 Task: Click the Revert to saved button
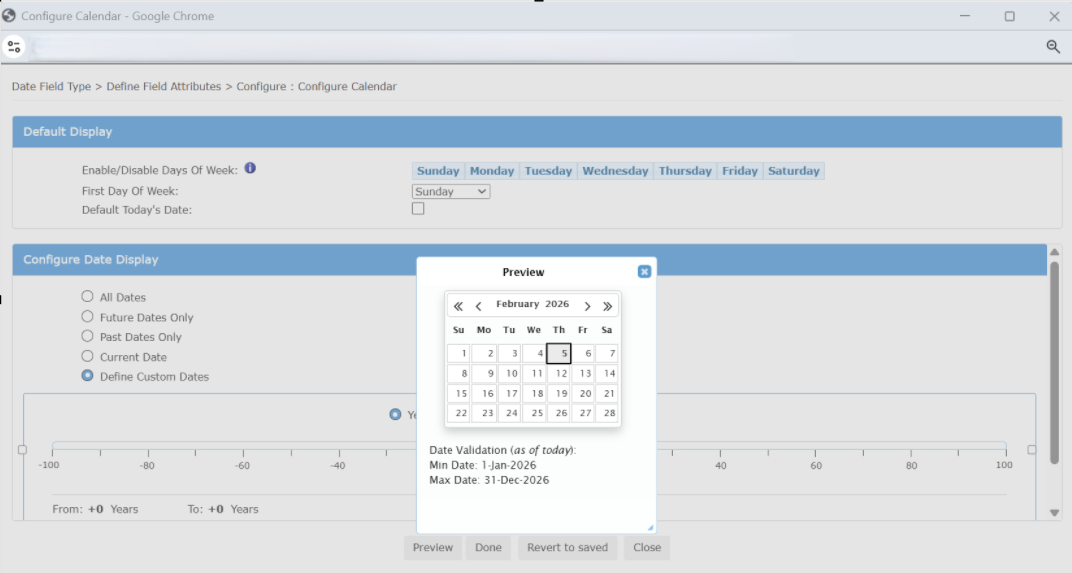click(567, 547)
